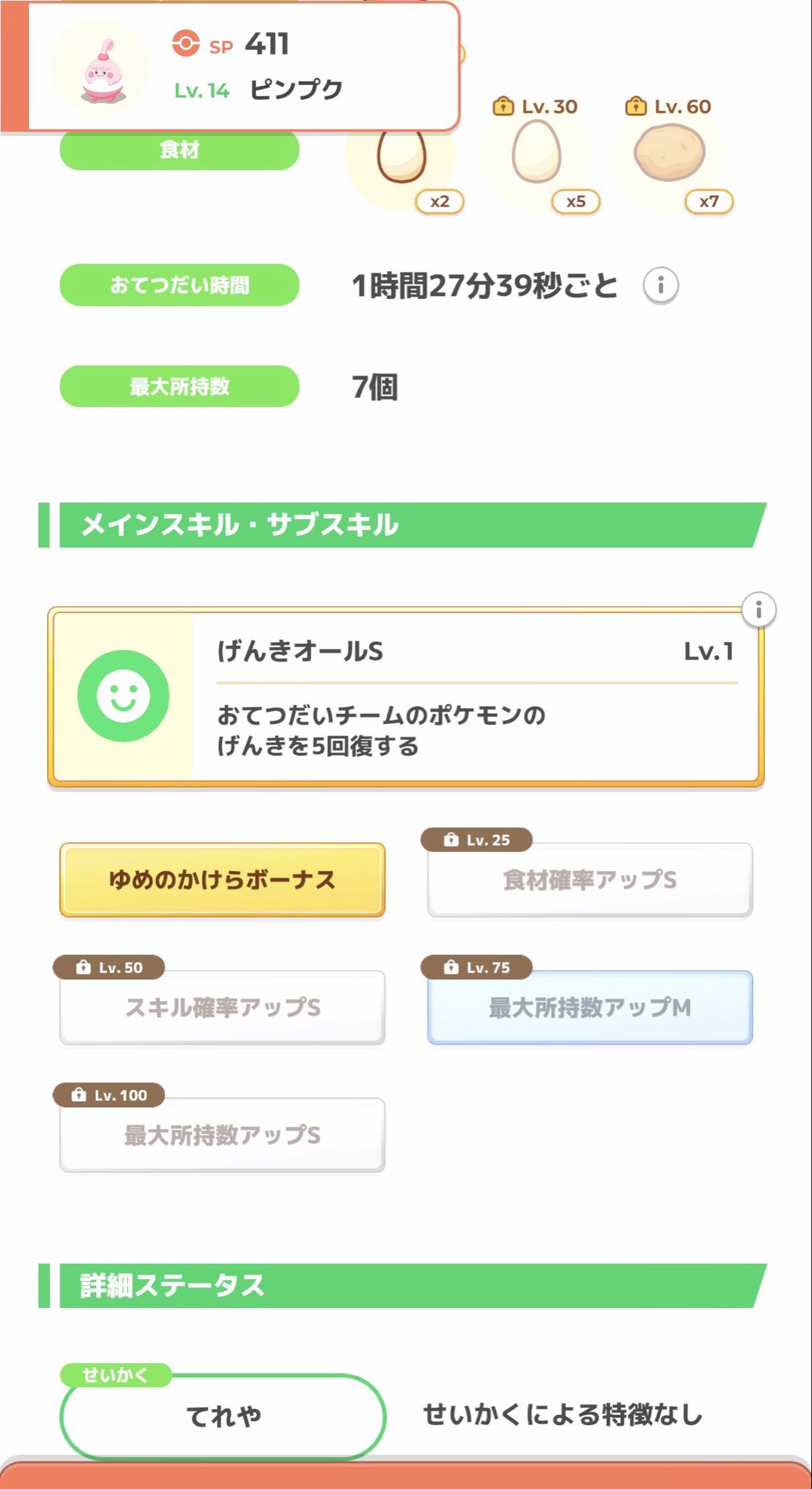Tap the green smiley skill icon
Screen dimensions: 812x1489
coord(124,696)
